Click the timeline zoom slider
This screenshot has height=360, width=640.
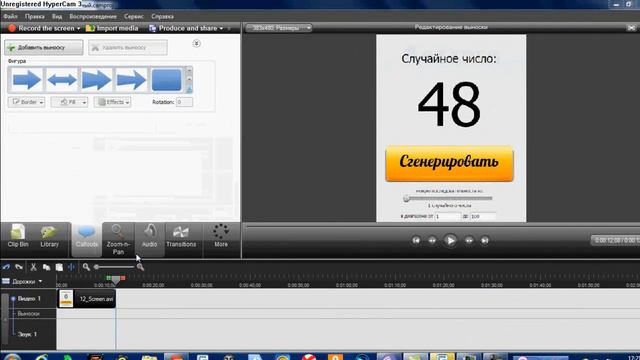pos(114,267)
